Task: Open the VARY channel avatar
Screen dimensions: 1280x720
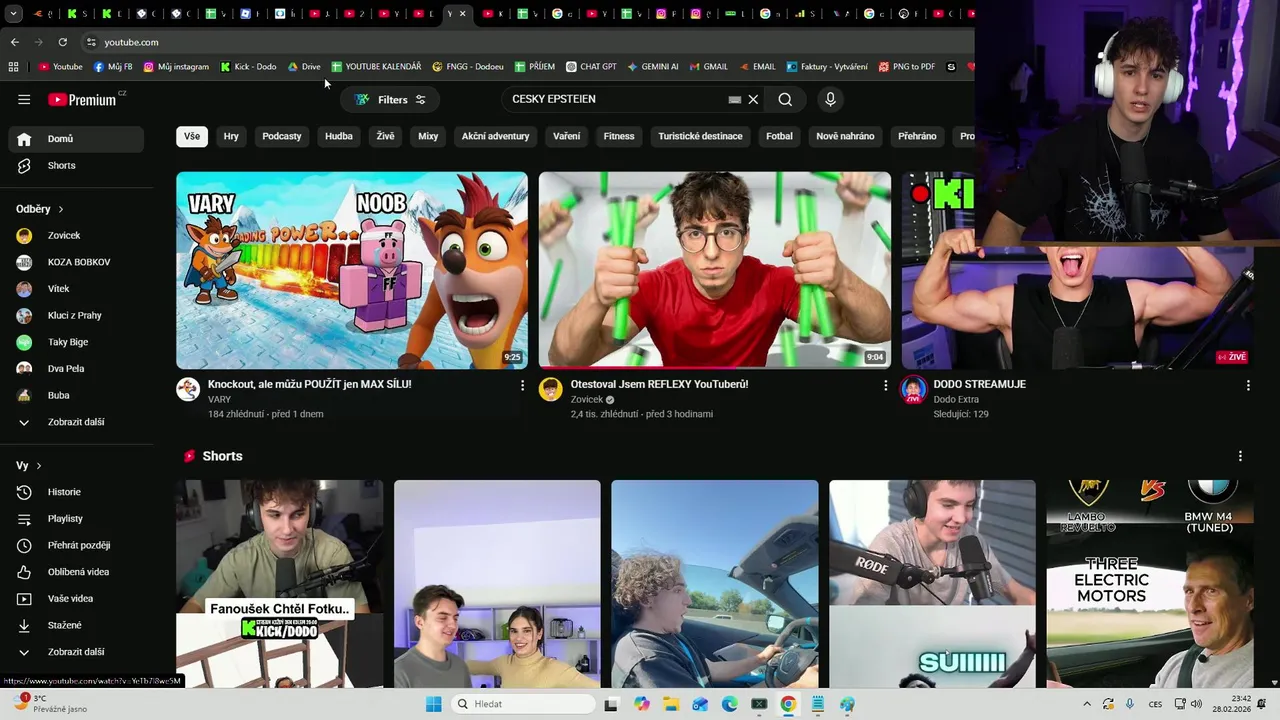Action: click(188, 389)
